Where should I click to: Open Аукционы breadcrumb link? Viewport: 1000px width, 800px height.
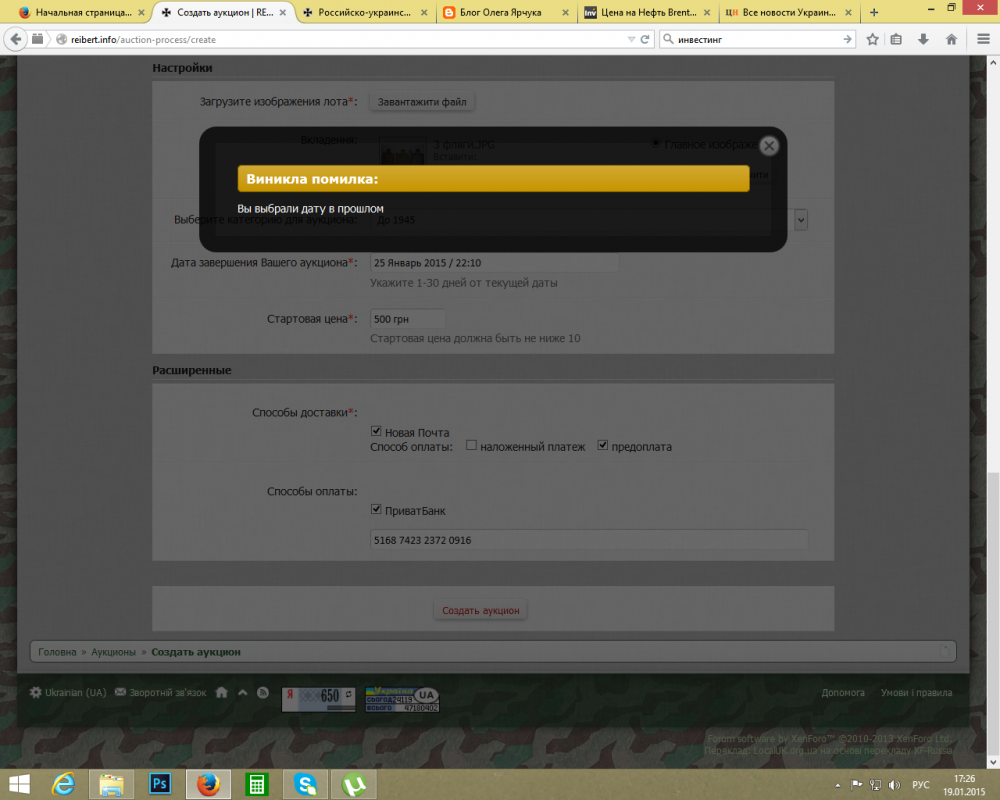pyautogui.click(x=114, y=652)
